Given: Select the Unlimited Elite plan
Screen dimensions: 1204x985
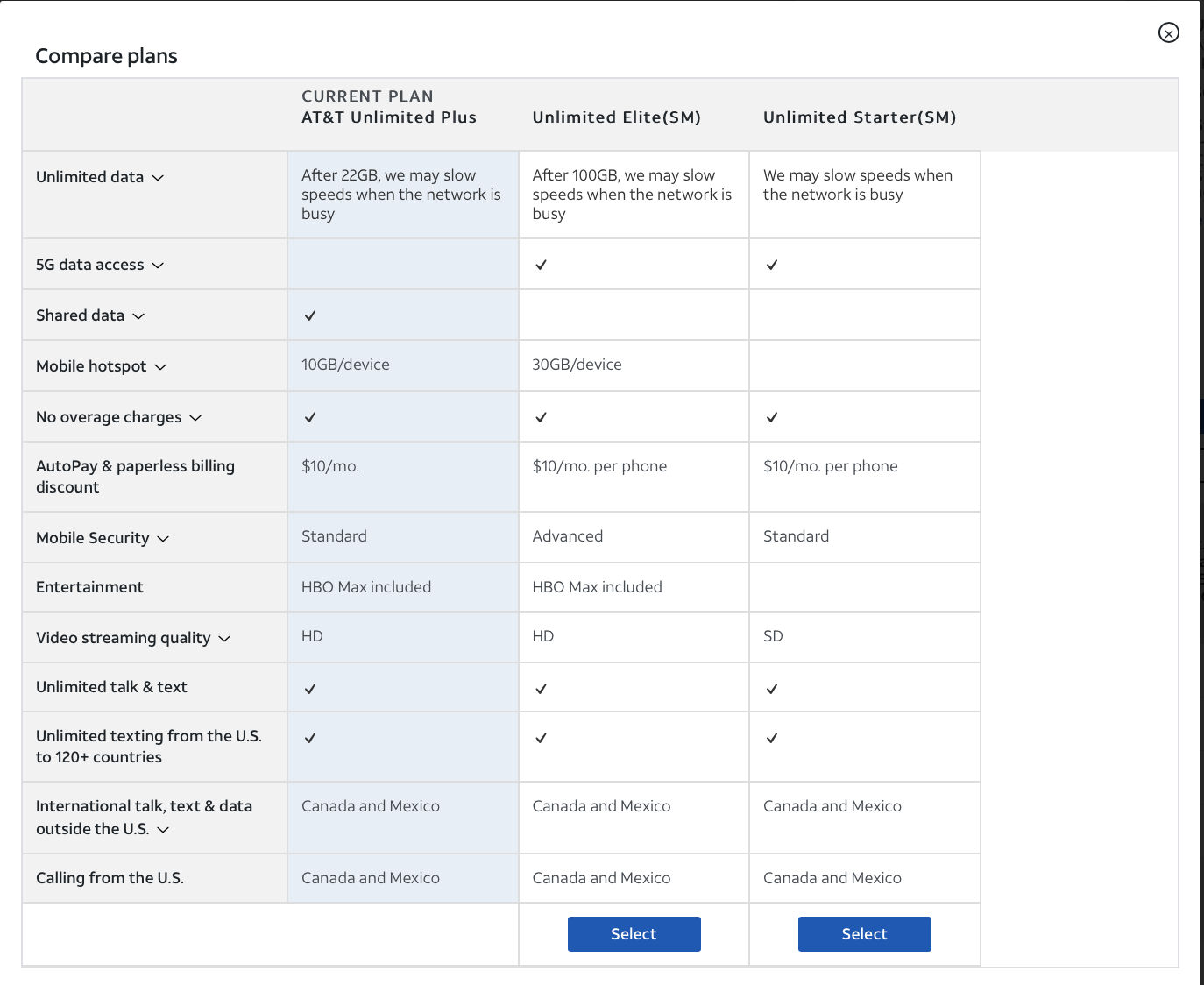Looking at the screenshot, I should (634, 934).
